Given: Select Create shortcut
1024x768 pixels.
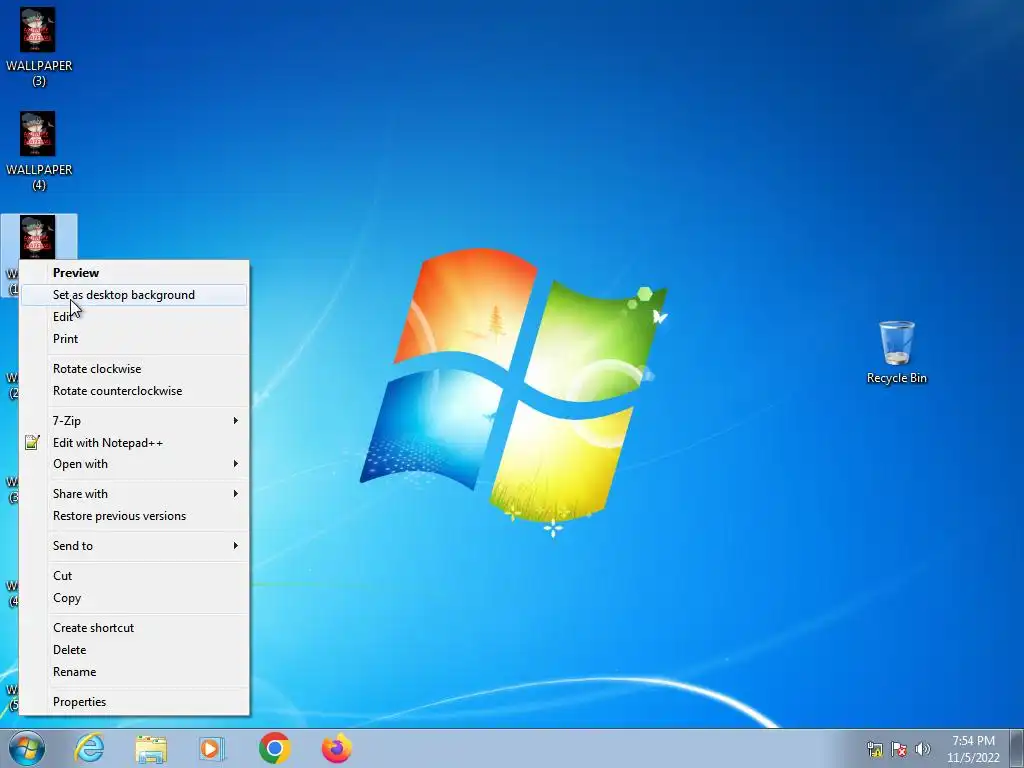Looking at the screenshot, I should pos(135,628).
